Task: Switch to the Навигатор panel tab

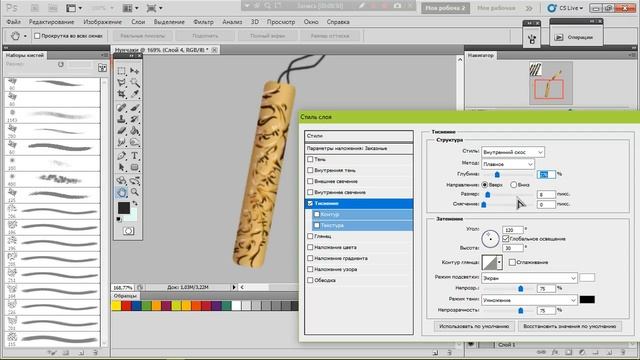Action: click(481, 55)
